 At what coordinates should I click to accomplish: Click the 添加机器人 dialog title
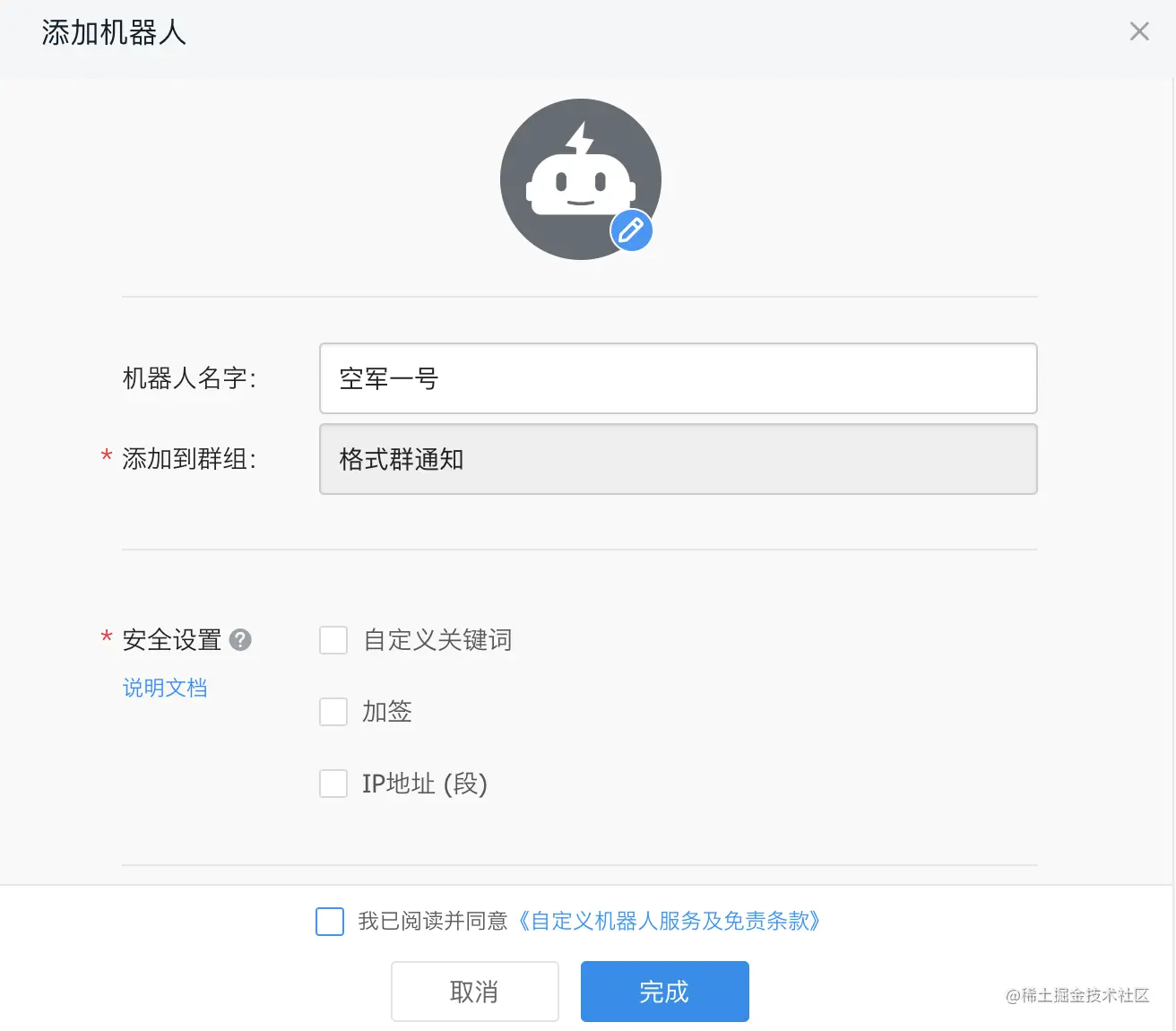114,33
